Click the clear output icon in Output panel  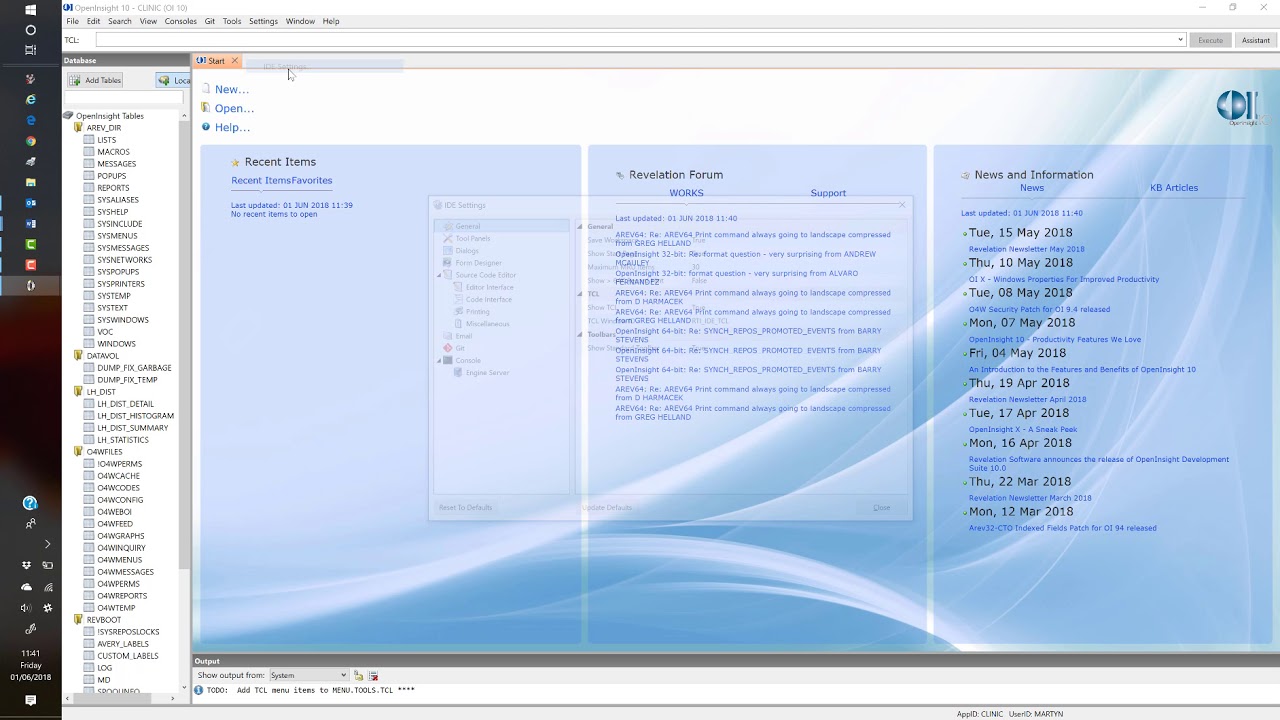[373, 676]
